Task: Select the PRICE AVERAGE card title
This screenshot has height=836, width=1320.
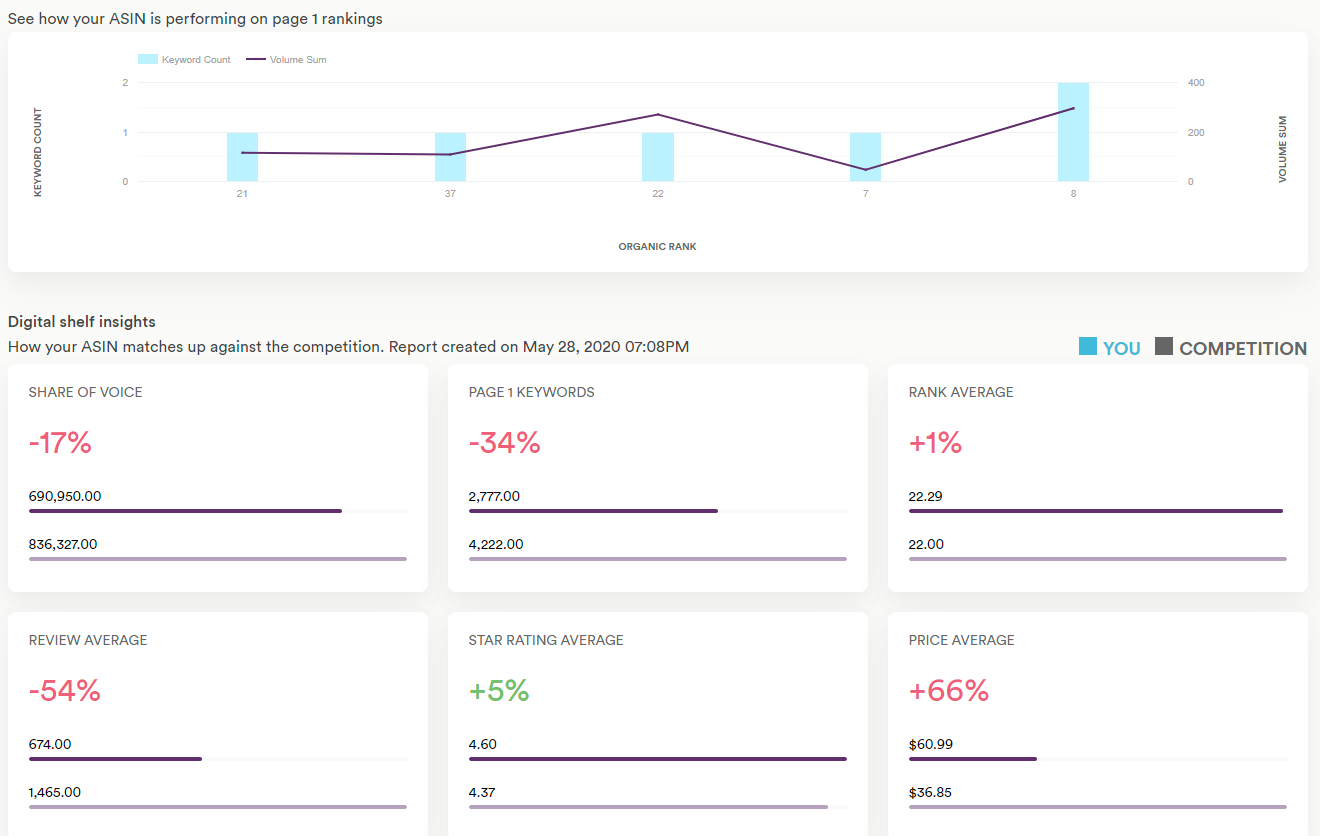Action: pyautogui.click(x=962, y=640)
